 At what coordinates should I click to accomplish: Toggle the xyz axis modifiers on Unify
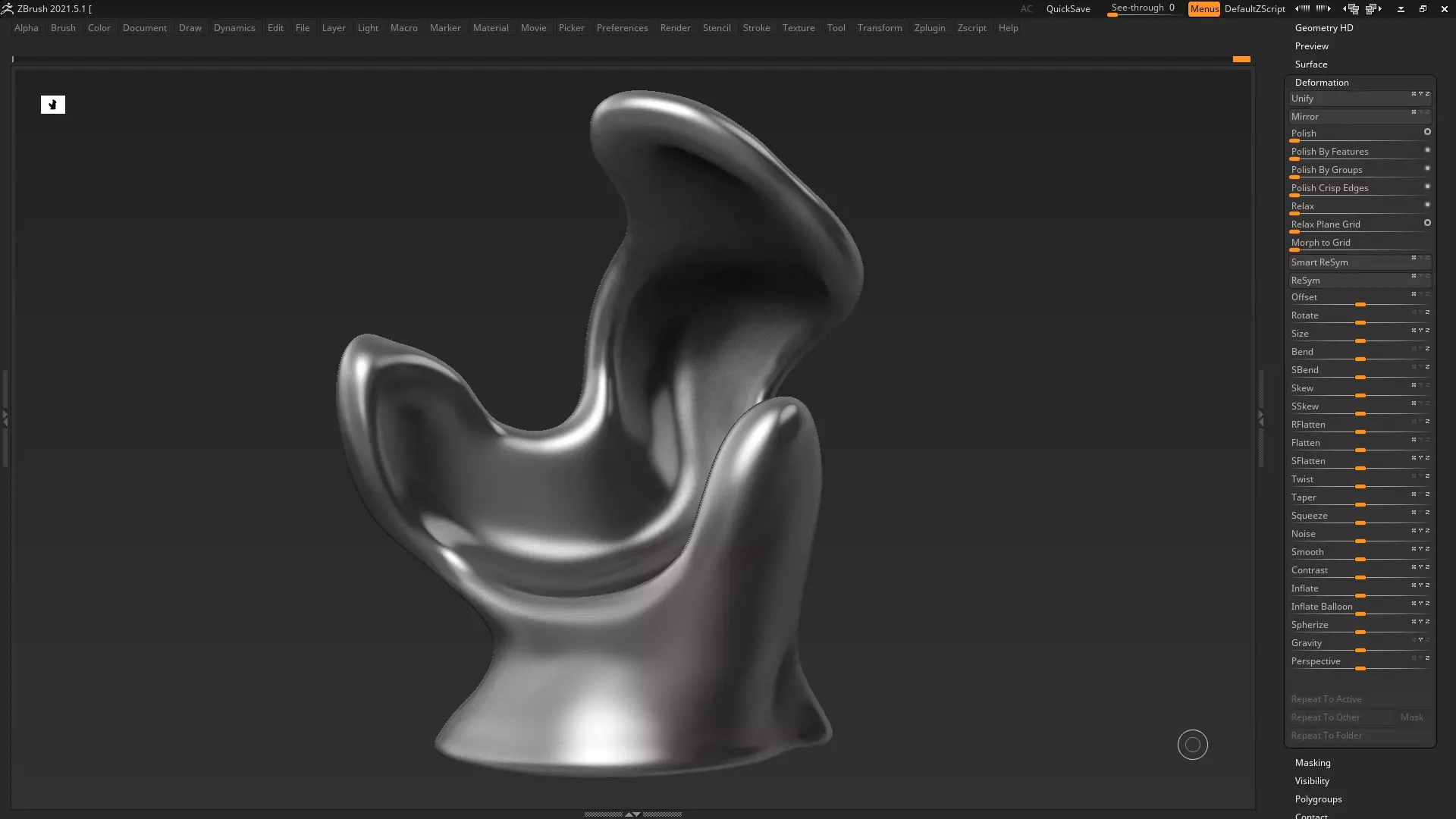(x=1420, y=94)
